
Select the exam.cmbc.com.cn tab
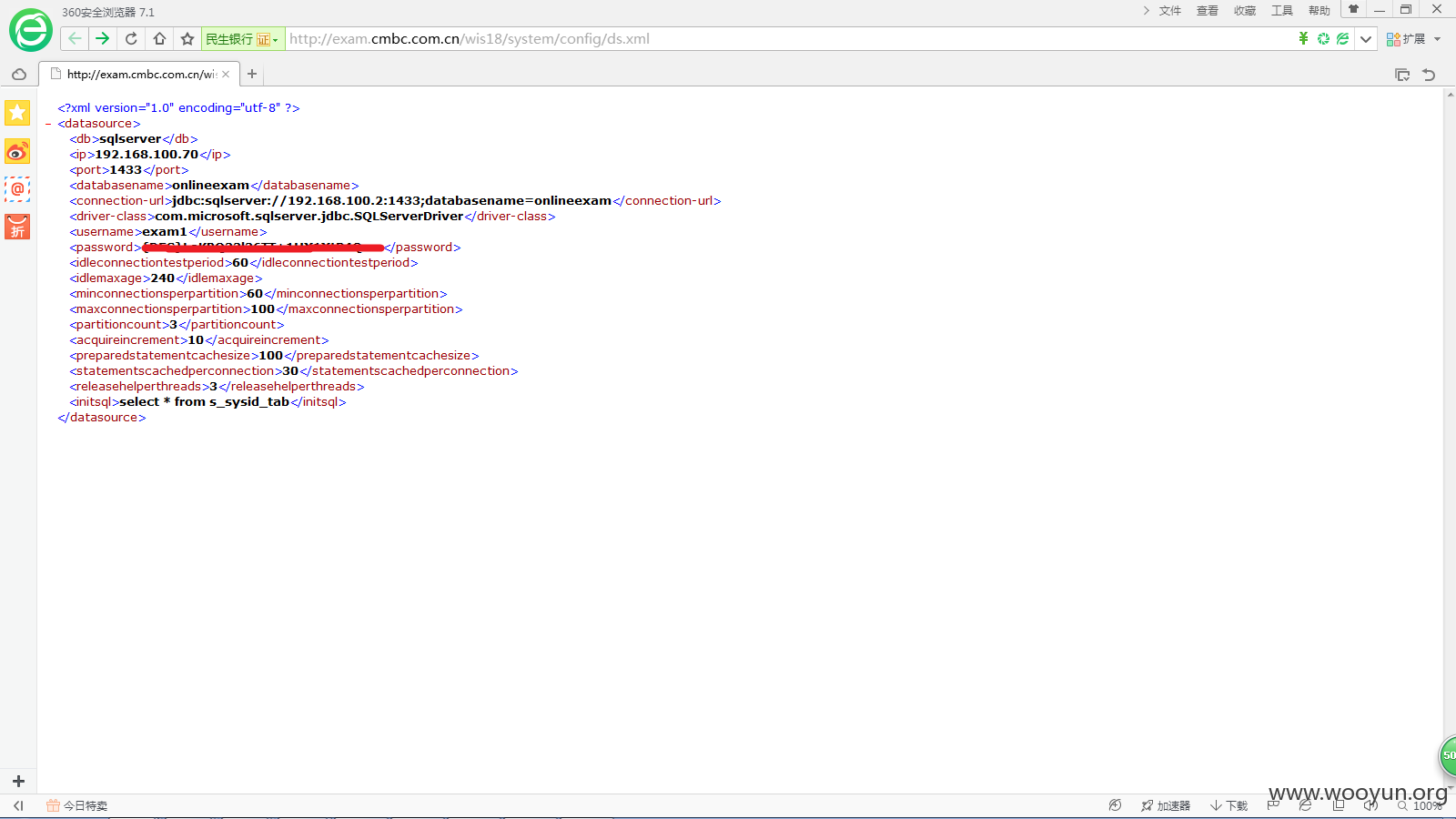[140, 75]
